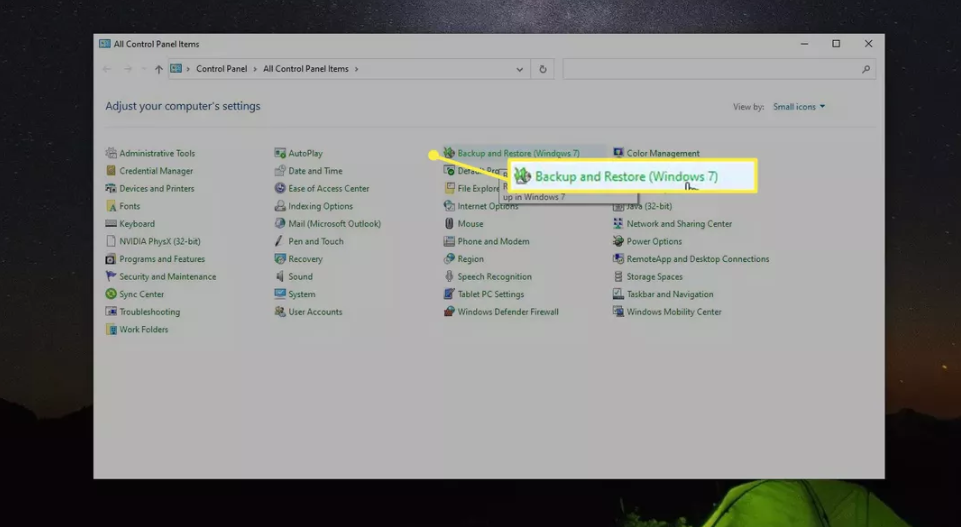The width and height of the screenshot is (961, 527).
Task: Click the AutoPlay icon
Action: coord(280,153)
